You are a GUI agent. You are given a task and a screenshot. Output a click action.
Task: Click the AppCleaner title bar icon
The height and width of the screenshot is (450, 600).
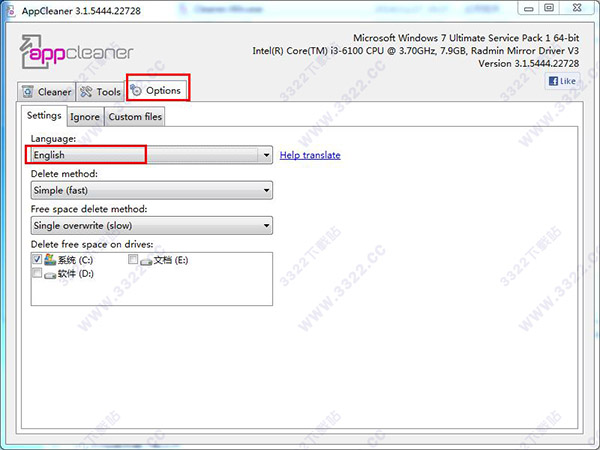[x=11, y=11]
